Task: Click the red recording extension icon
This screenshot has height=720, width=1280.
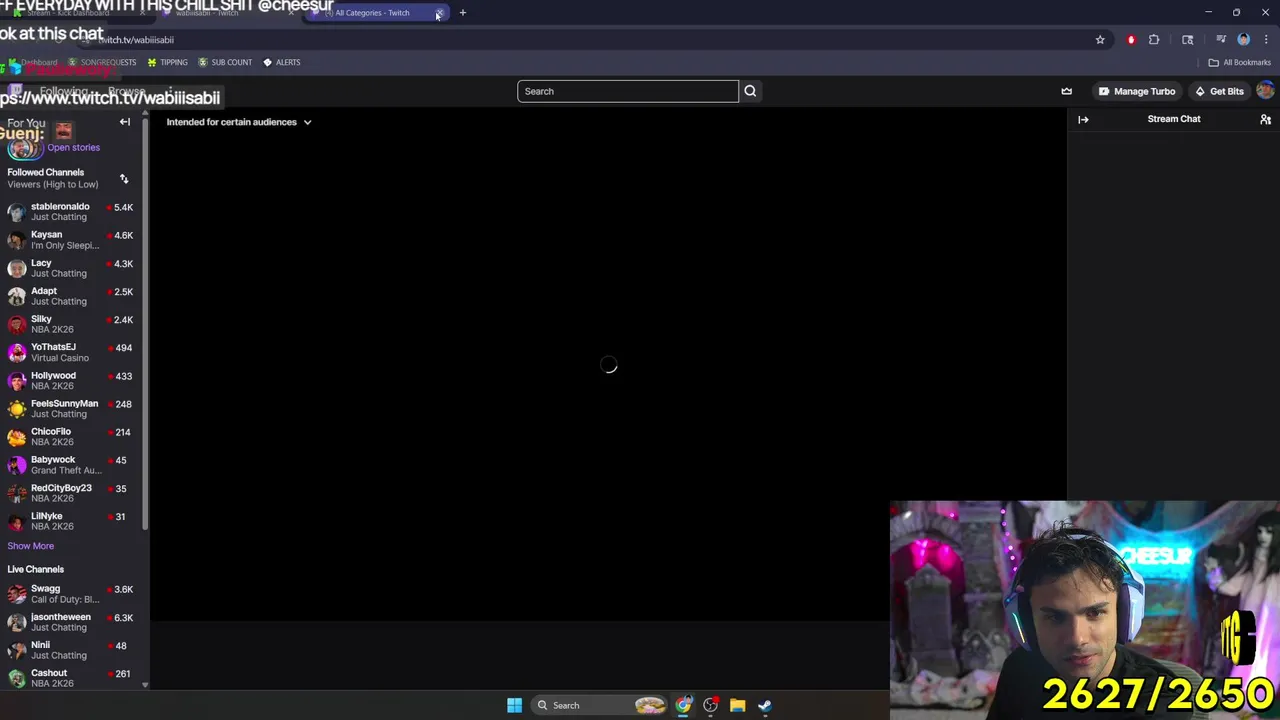Action: point(1131,40)
